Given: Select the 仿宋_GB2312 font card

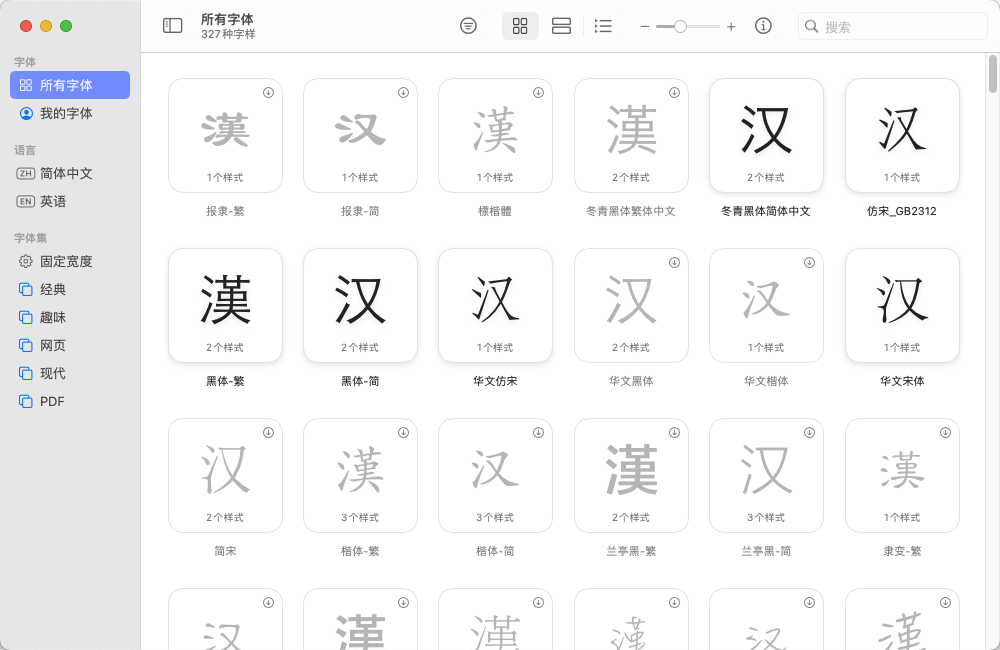Looking at the screenshot, I should 902,135.
